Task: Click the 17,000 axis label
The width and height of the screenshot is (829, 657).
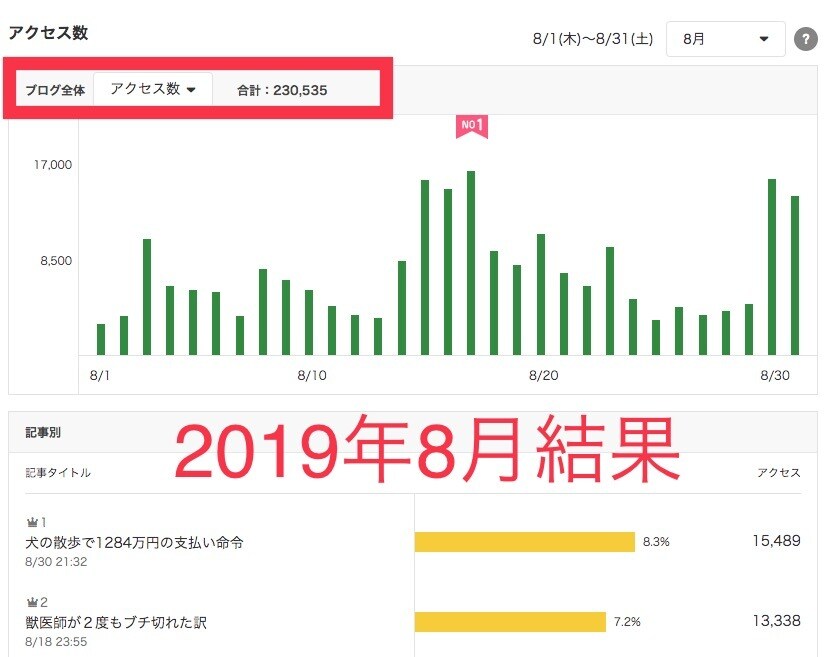Action: tap(53, 165)
